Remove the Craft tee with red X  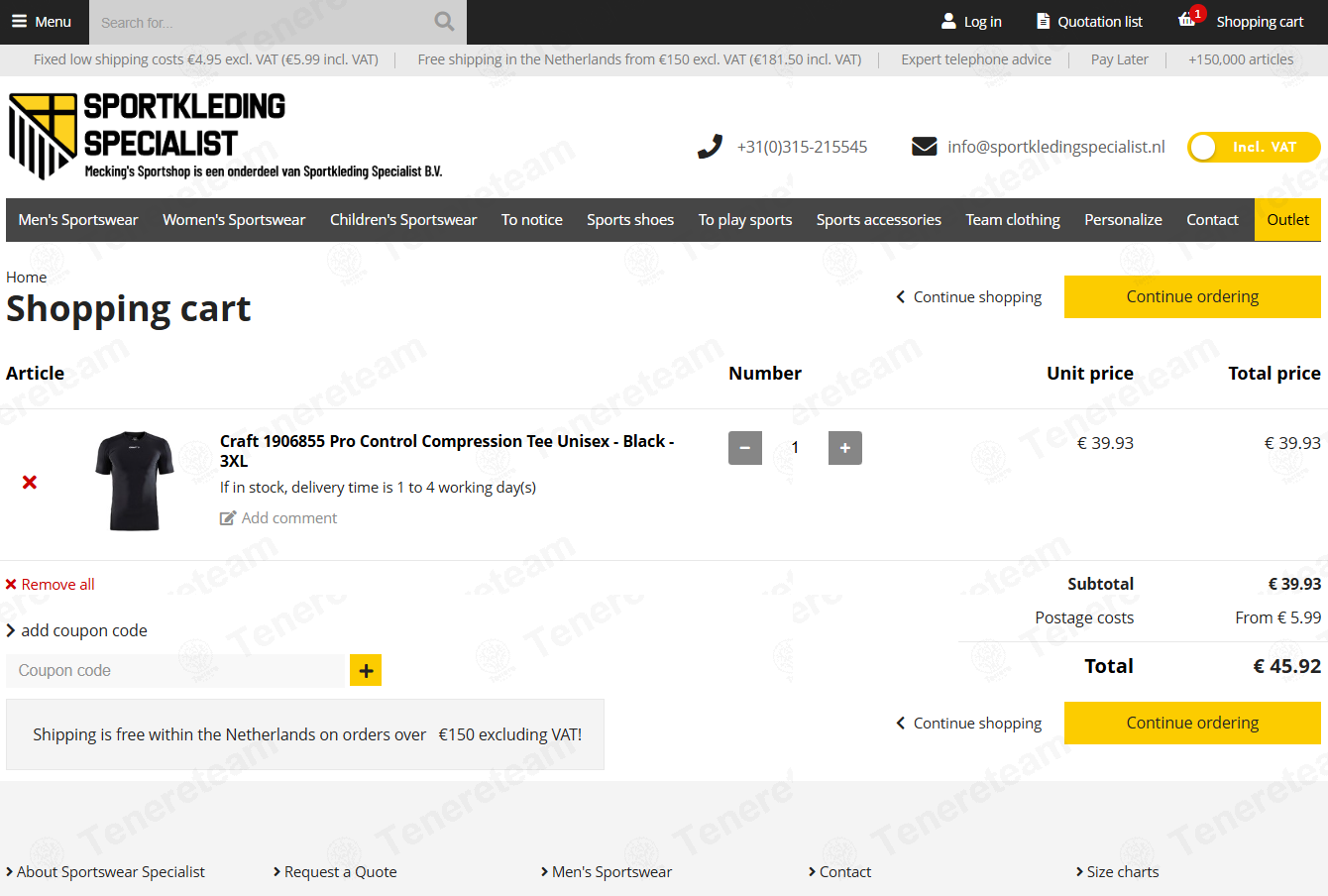point(30,482)
